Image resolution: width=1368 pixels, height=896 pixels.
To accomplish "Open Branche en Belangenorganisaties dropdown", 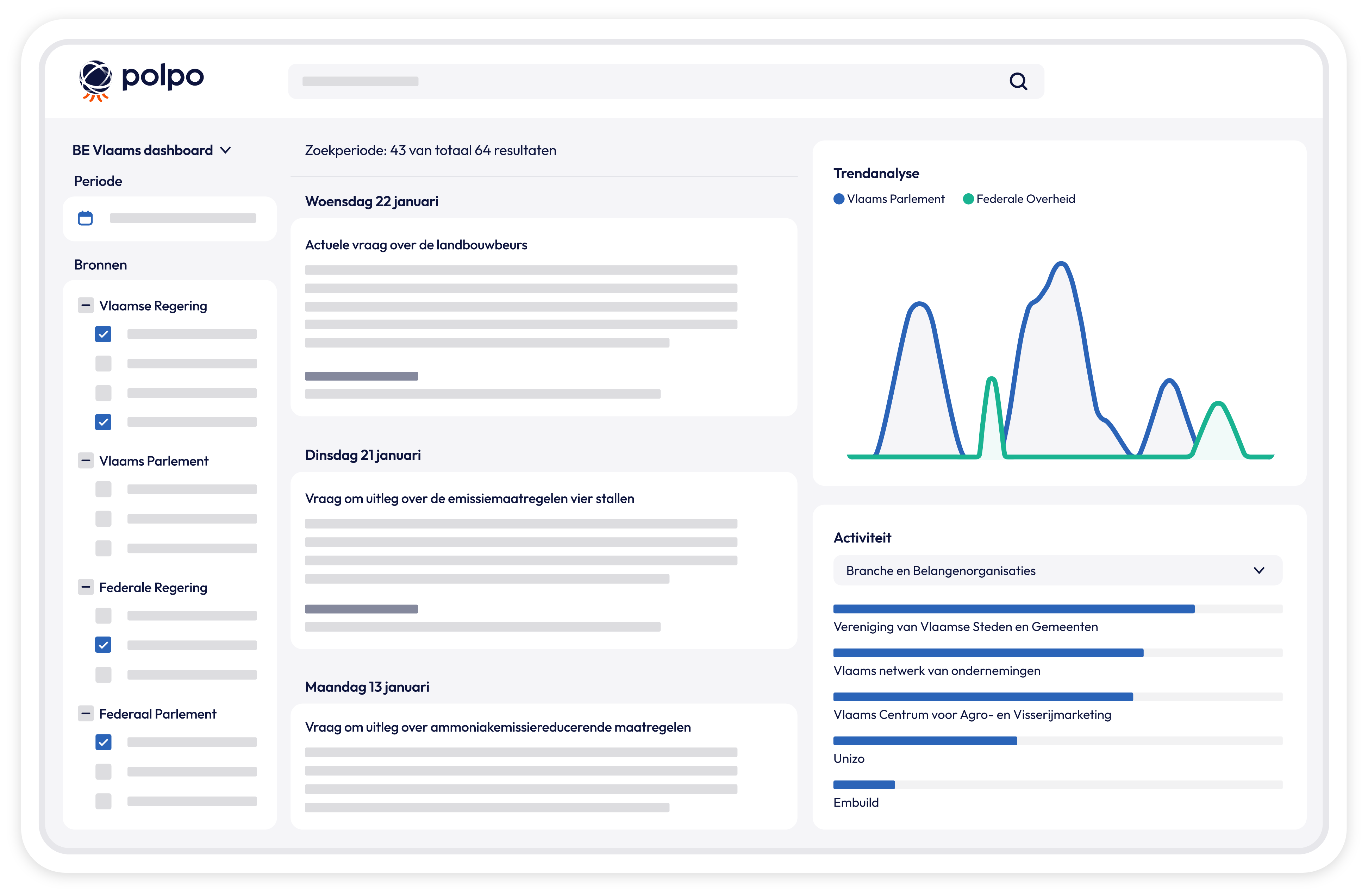I will 1057,570.
